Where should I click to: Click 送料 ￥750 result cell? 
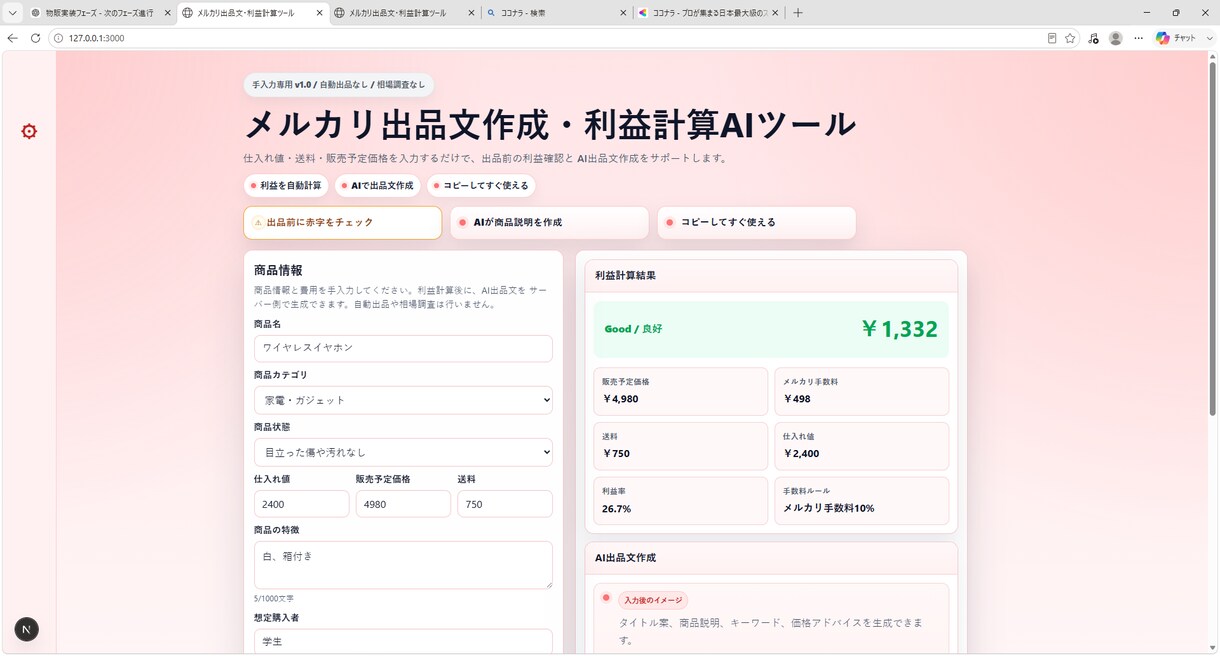[x=680, y=446]
